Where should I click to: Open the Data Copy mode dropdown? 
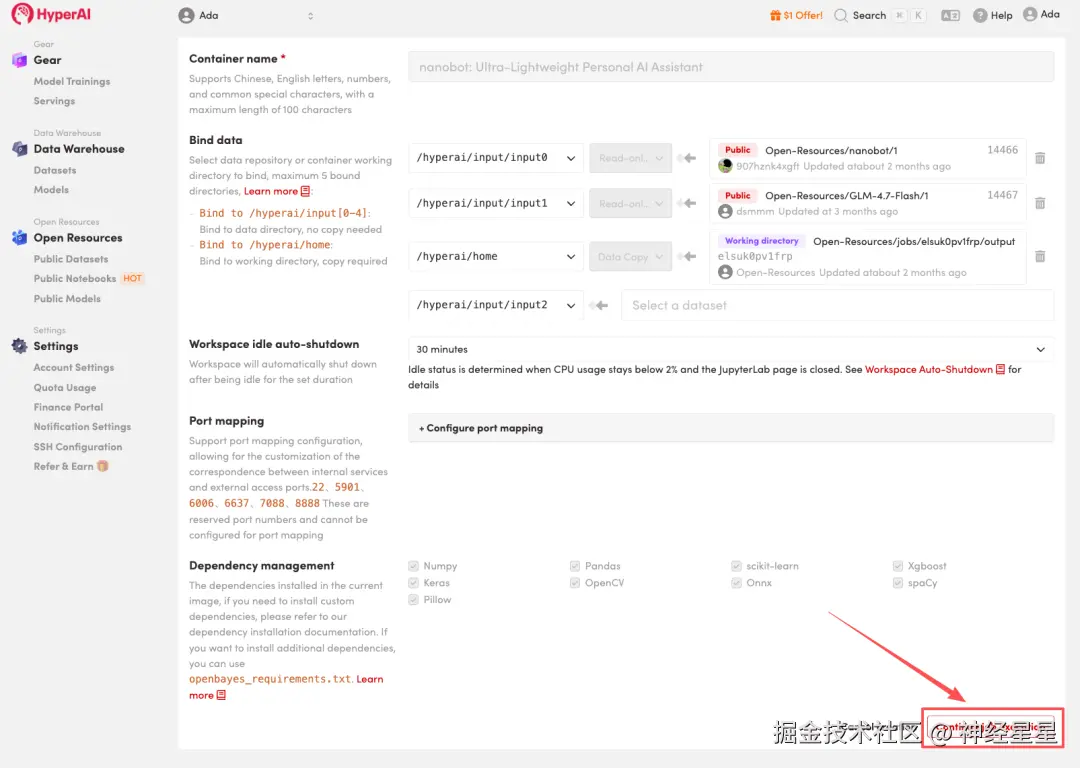pyautogui.click(x=630, y=256)
